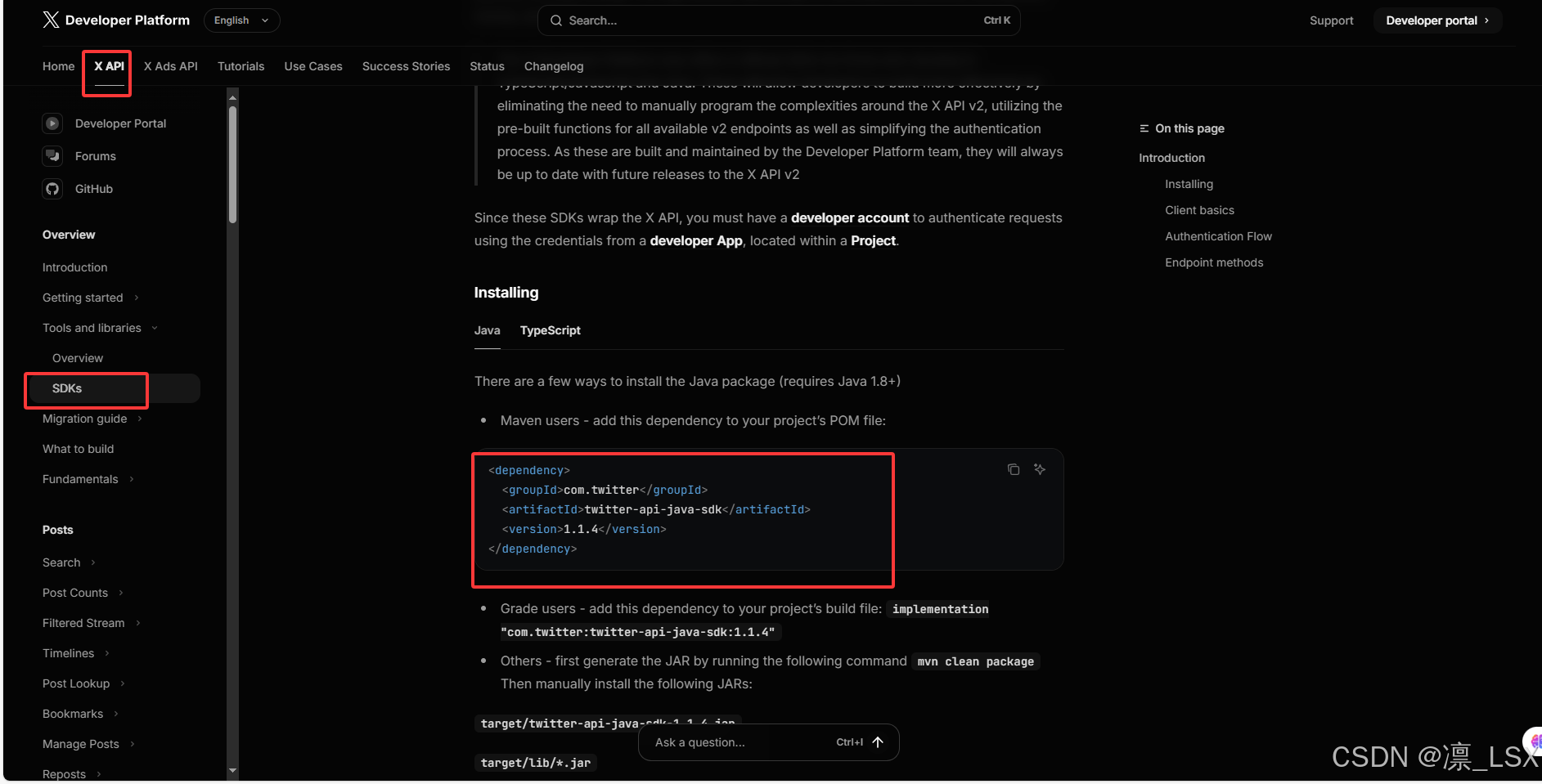Screen dimensions: 1542x784
Task: Click the Forums sidebar link text
Action: [x=96, y=156]
